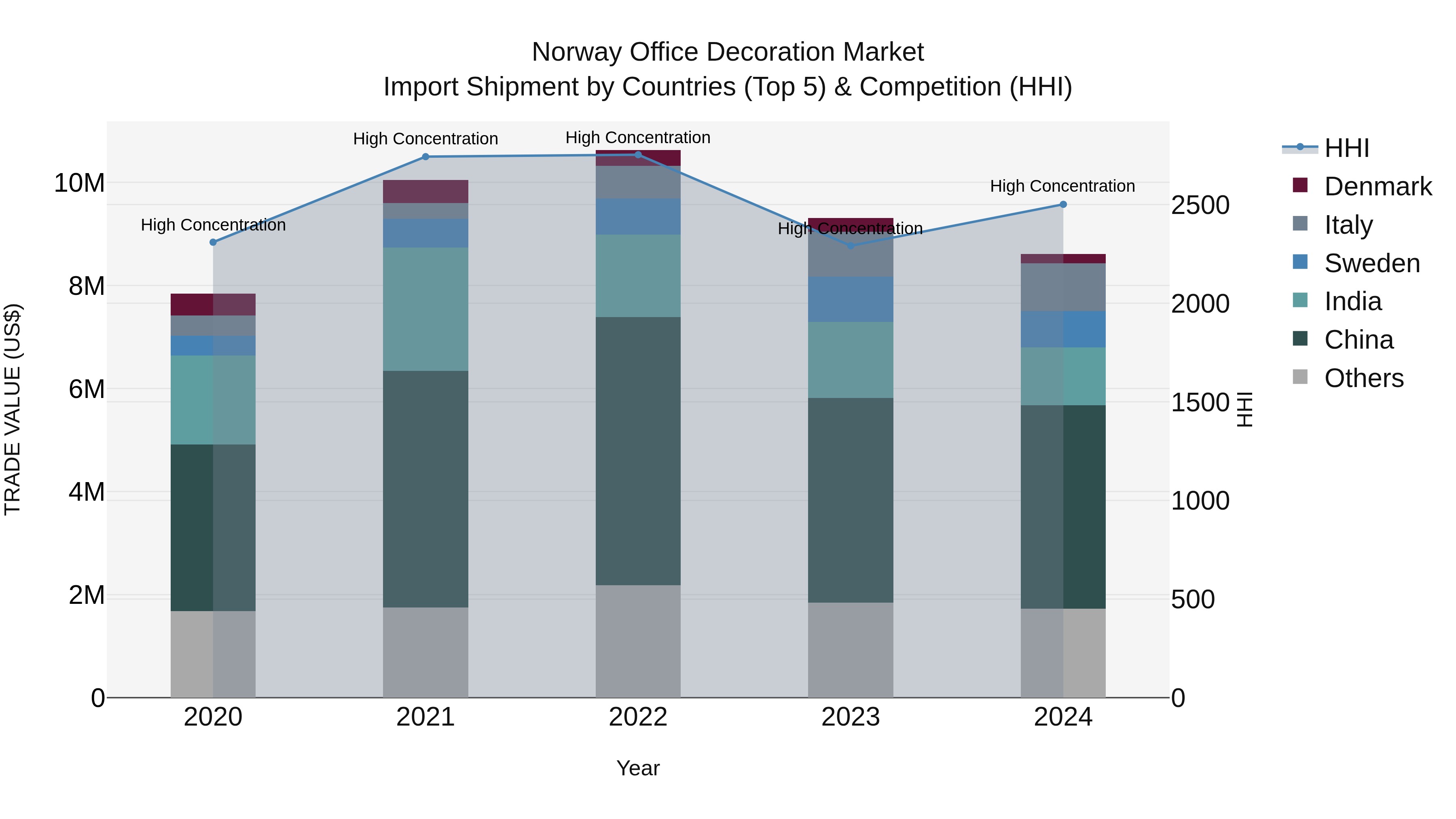Click the China bar segment for 2023
Viewport: 1456px width, 819px height.
click(x=851, y=501)
